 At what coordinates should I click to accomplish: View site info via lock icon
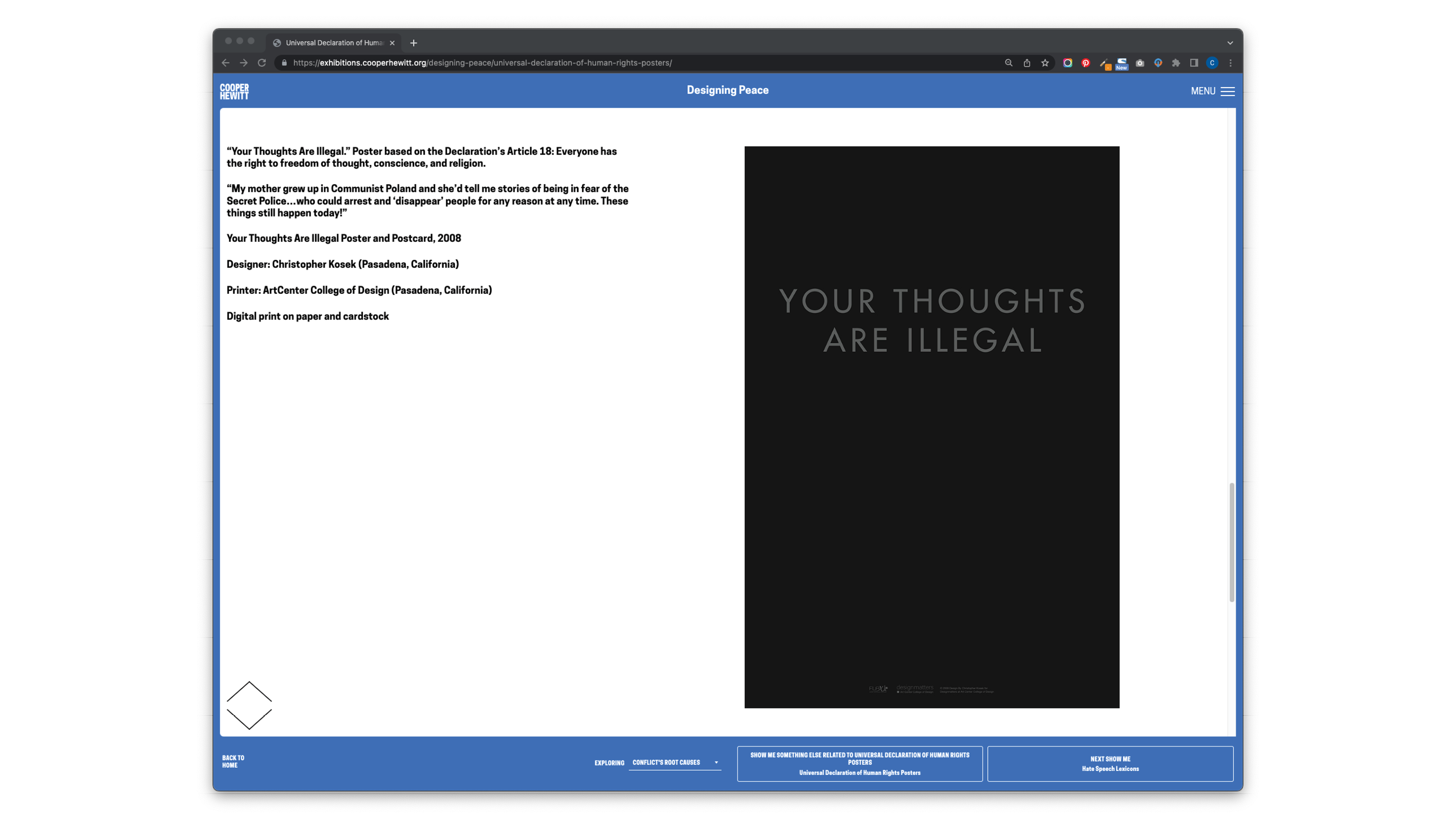tap(284, 63)
